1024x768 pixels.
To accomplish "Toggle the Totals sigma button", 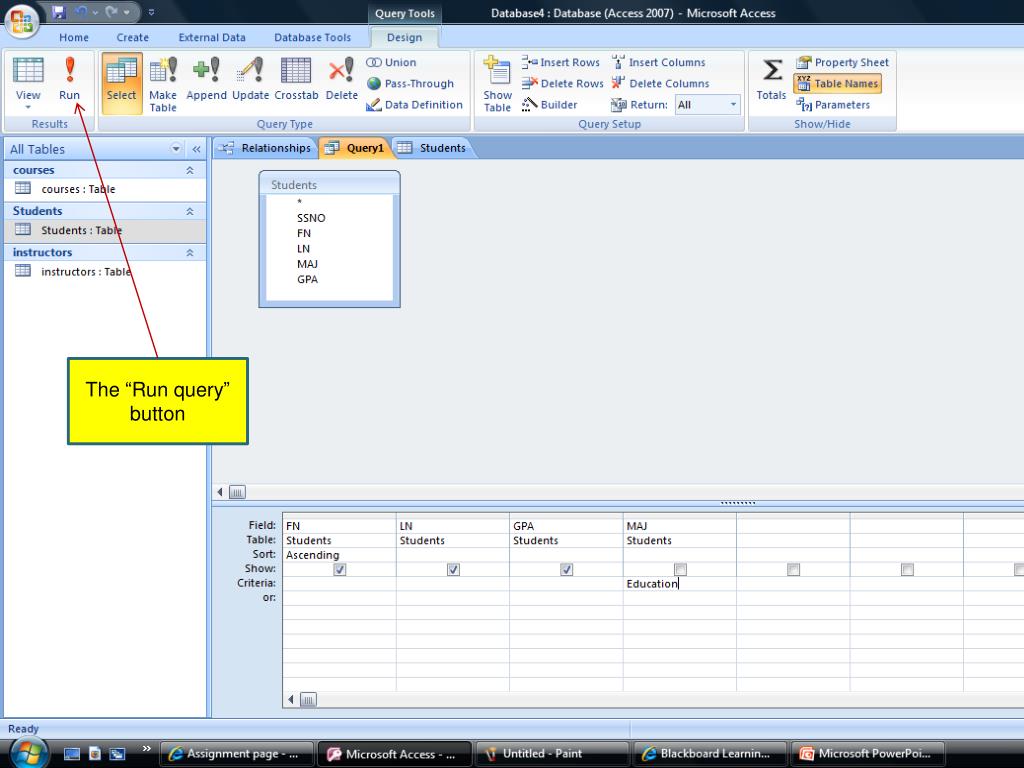I will 771,79.
